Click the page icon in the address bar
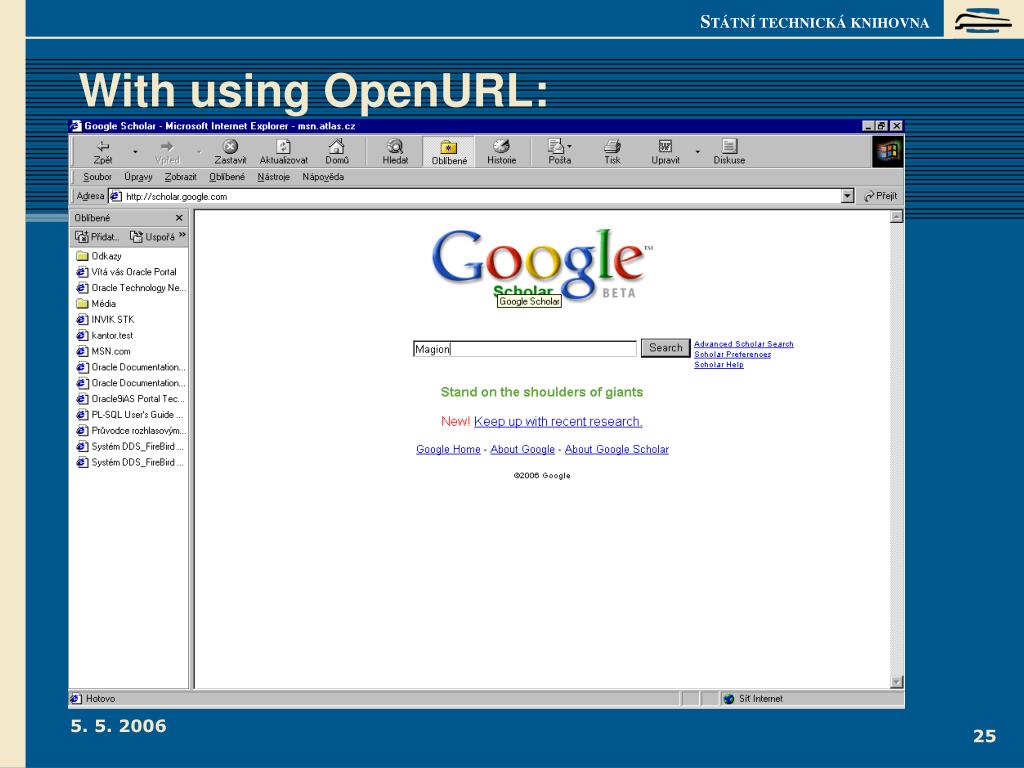The height and width of the screenshot is (768, 1024). tap(116, 196)
